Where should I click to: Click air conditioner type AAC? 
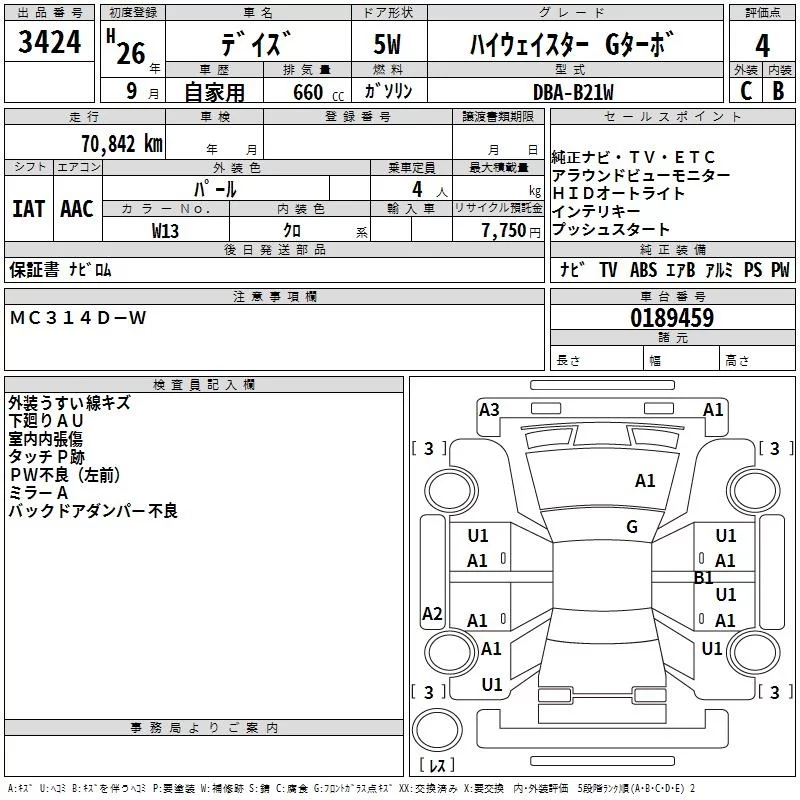click(77, 209)
